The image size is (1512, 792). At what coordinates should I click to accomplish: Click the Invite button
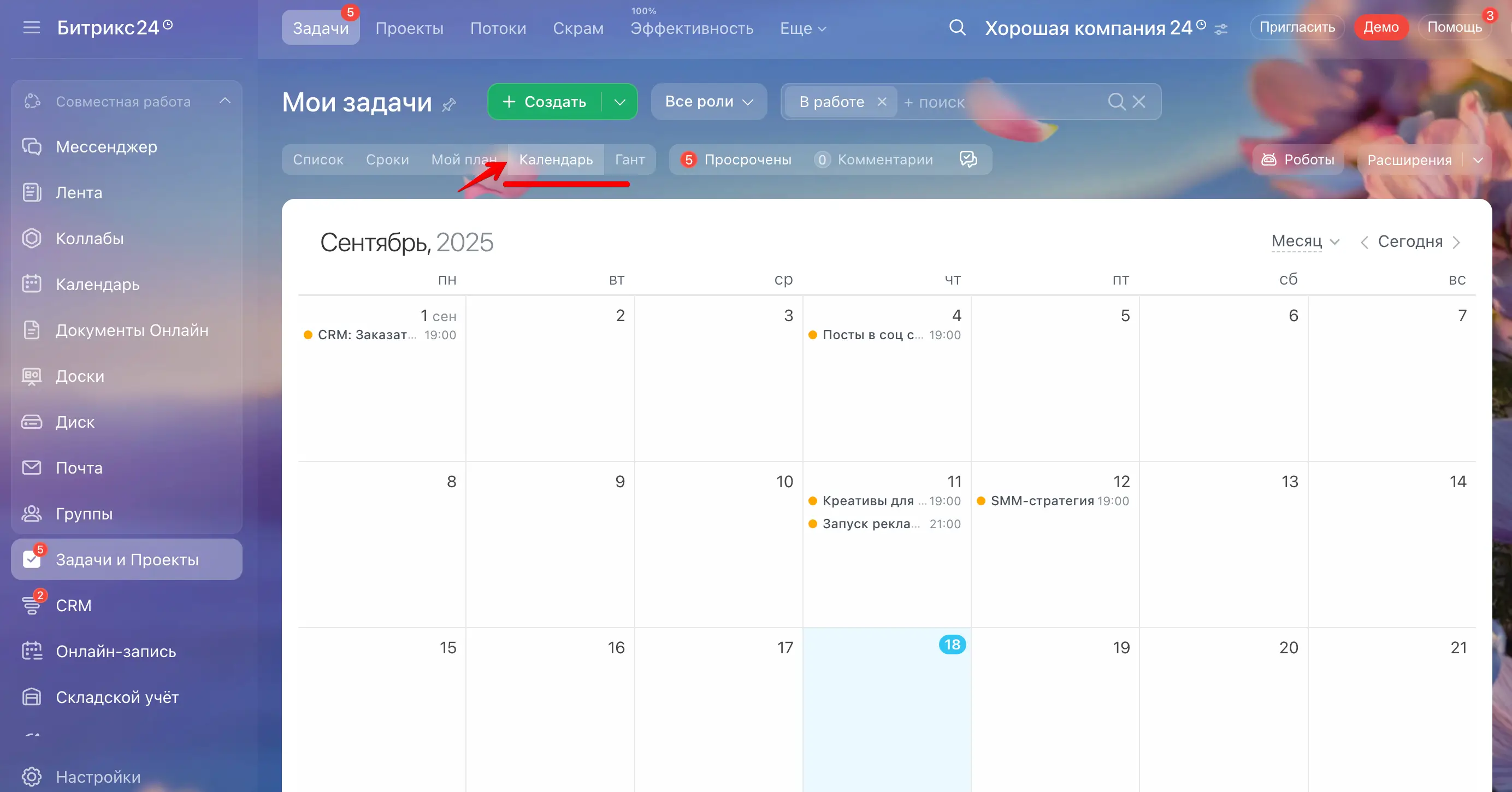(1297, 27)
